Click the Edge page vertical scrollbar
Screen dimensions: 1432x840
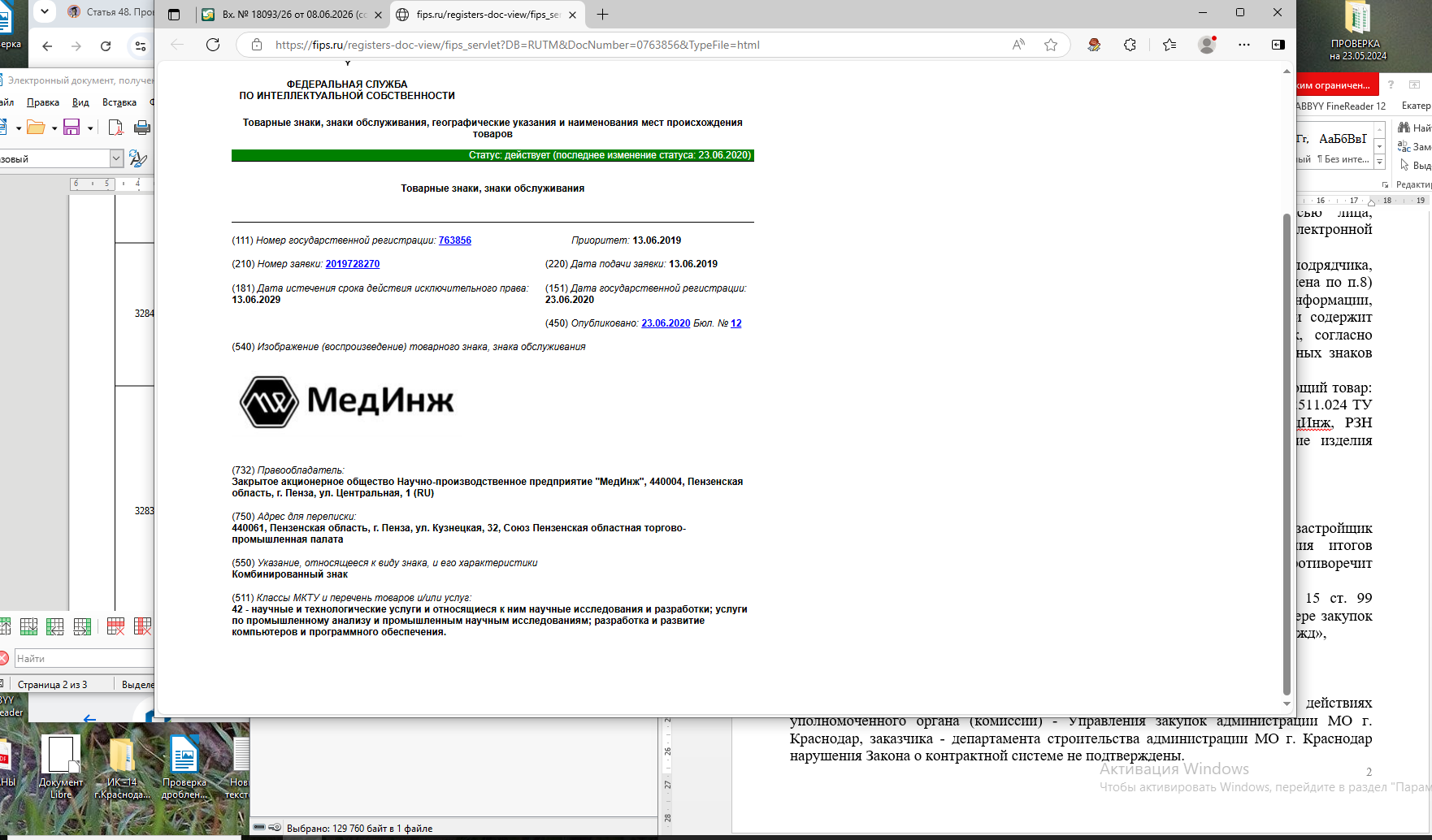point(1287,455)
